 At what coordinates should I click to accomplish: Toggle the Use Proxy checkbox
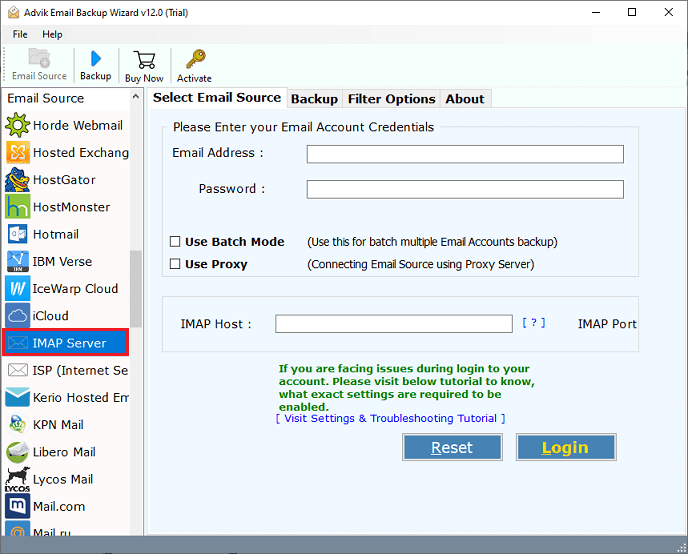[175, 264]
